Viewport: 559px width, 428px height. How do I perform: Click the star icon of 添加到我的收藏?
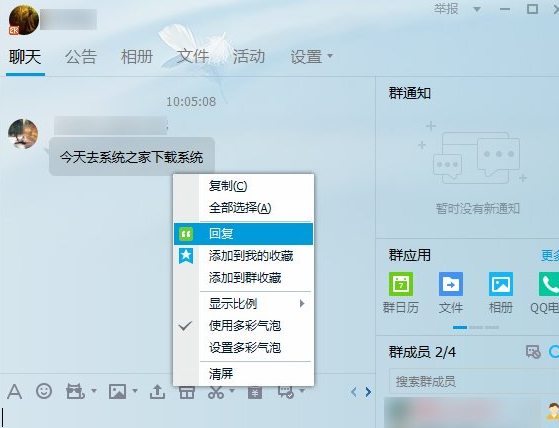(x=186, y=256)
